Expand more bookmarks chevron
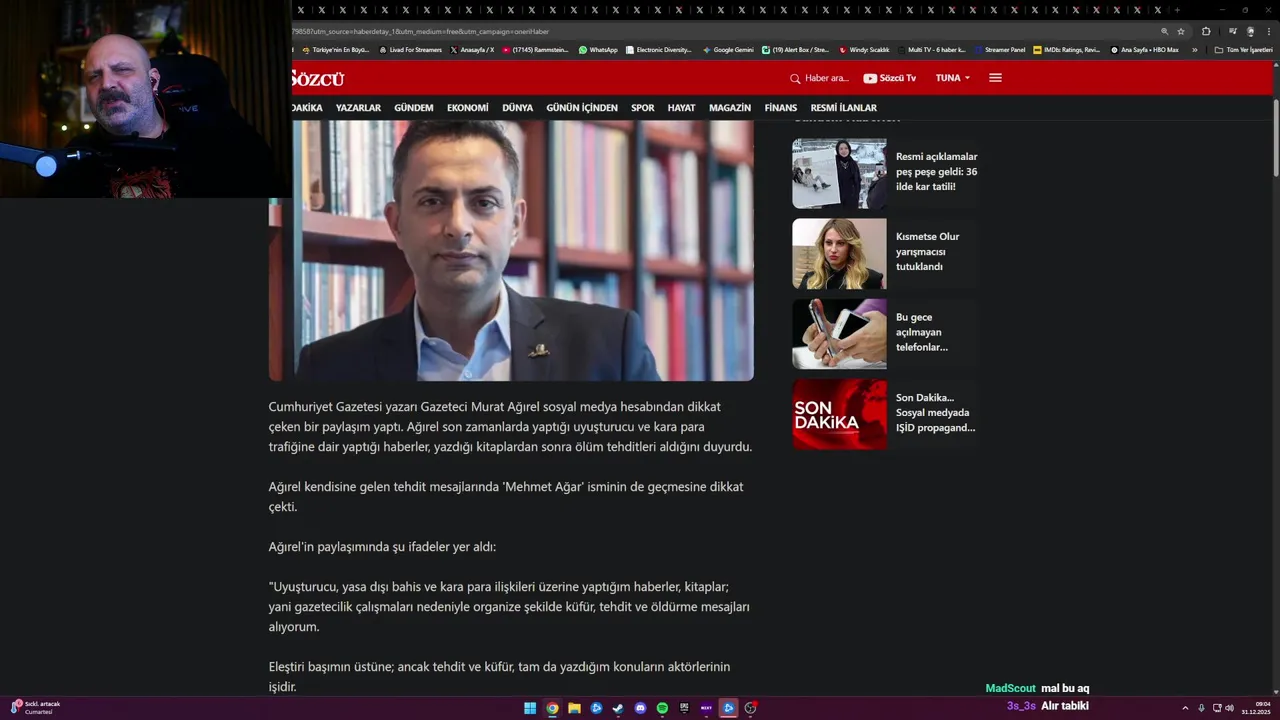The height and width of the screenshot is (720, 1280). point(1194,50)
